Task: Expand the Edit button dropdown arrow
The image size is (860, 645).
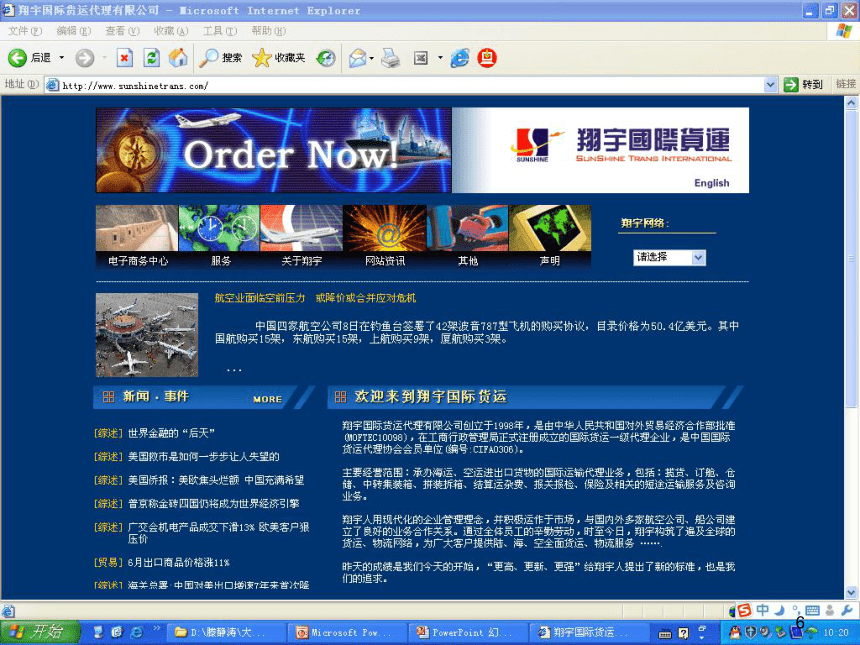Action: pyautogui.click(x=440, y=58)
